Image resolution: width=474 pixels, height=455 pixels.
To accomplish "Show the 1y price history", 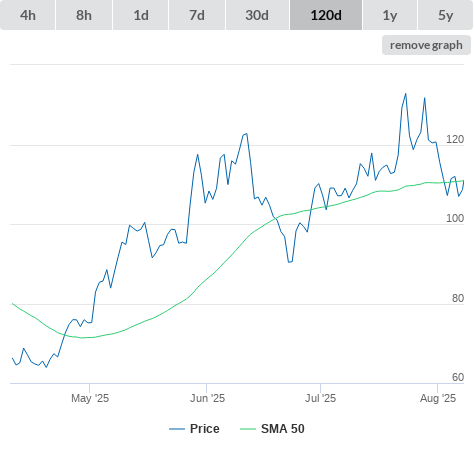I will tap(390, 15).
